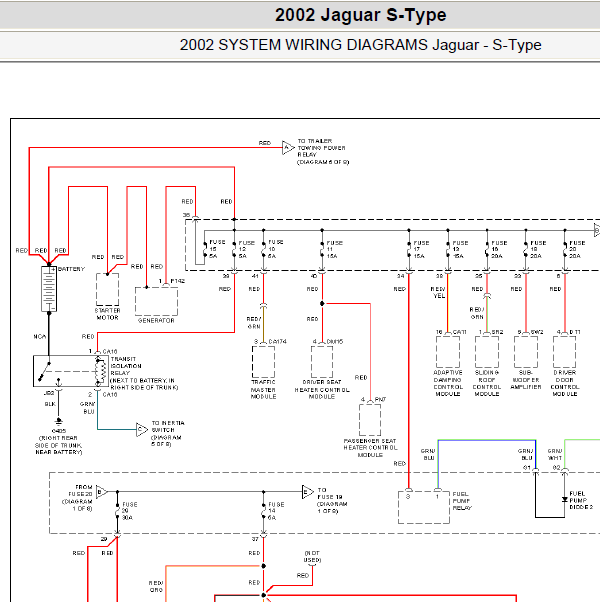Click the 'G405' ground location text
The image size is (600, 602).
pos(58,431)
